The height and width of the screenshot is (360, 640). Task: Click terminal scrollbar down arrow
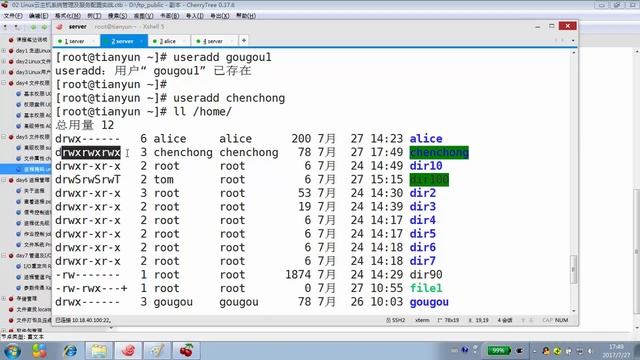(x=573, y=311)
